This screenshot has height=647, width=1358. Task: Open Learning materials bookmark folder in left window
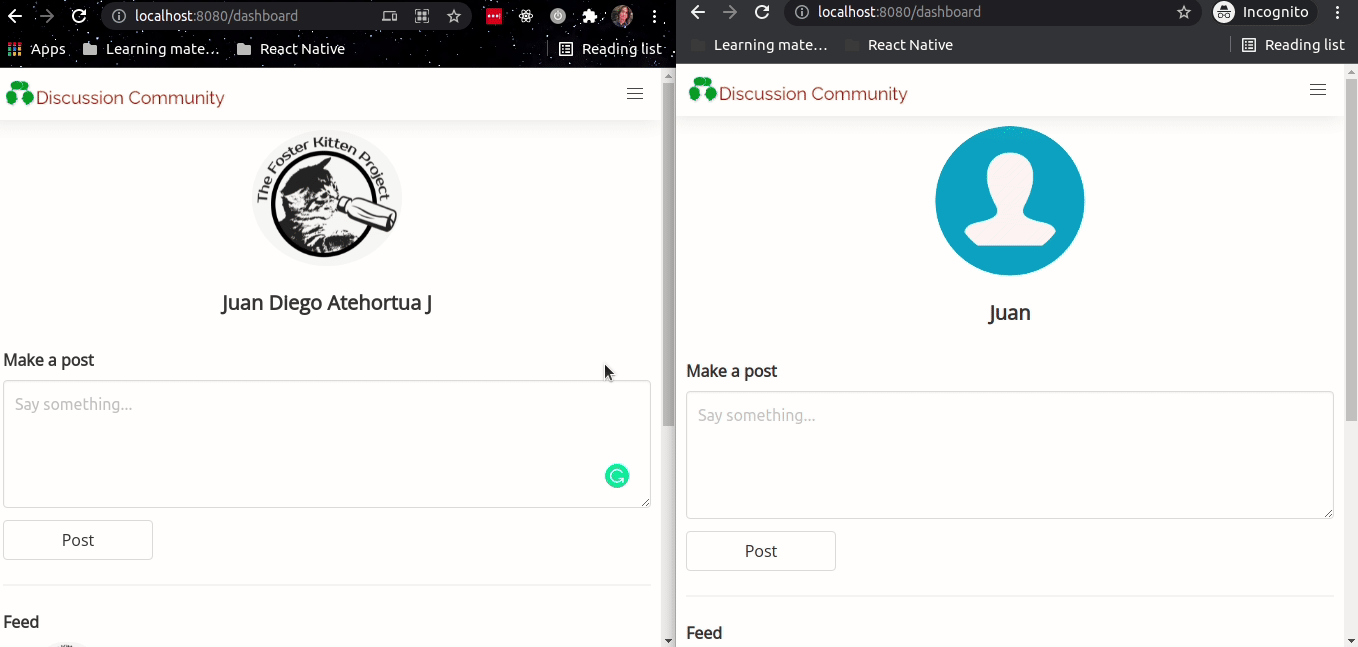tap(151, 49)
